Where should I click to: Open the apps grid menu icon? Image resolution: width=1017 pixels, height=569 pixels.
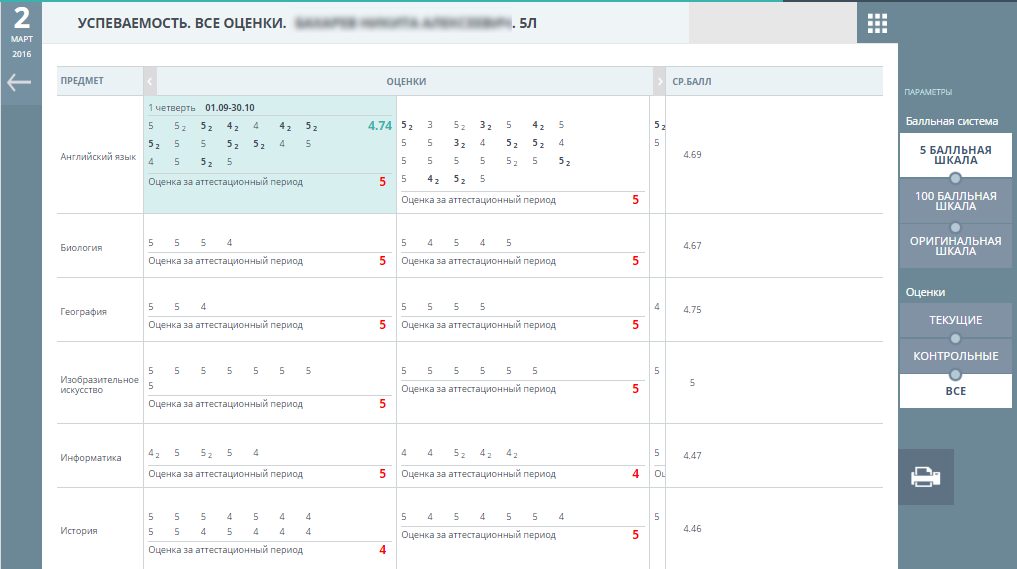coord(877,23)
